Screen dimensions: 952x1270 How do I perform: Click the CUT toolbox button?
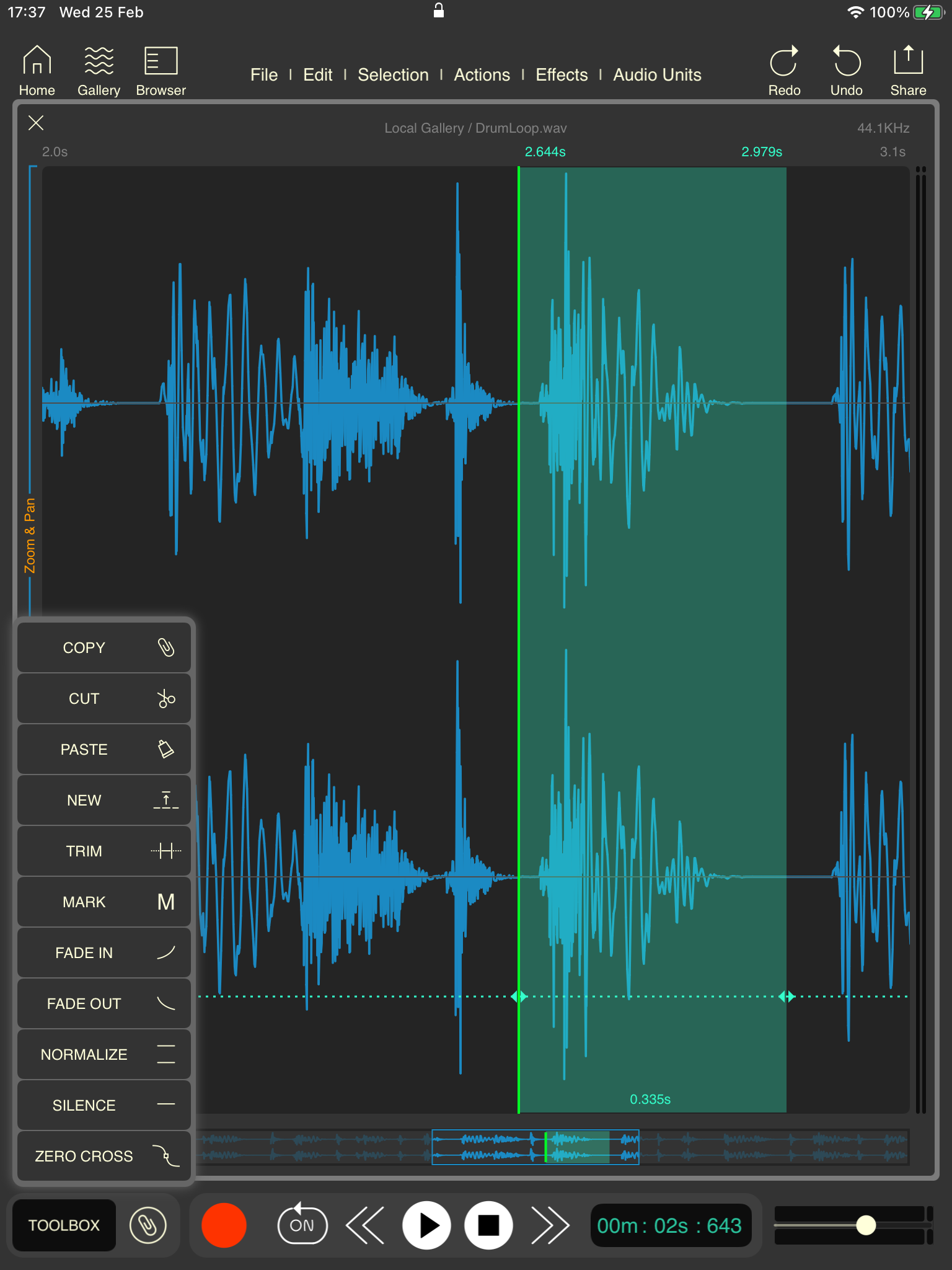pyautogui.click(x=104, y=698)
